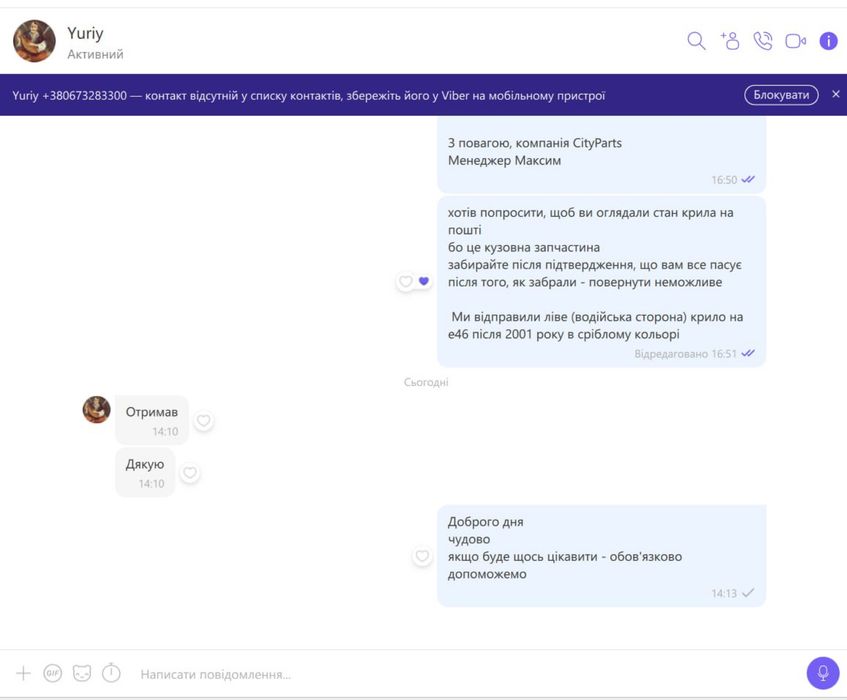This screenshot has height=700, width=847.
Task: Click the "Написати повідомлення" input field
Action: (465, 674)
